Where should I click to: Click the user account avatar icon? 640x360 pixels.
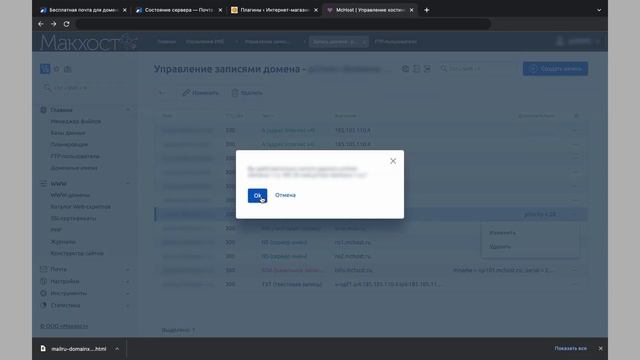tap(560, 41)
